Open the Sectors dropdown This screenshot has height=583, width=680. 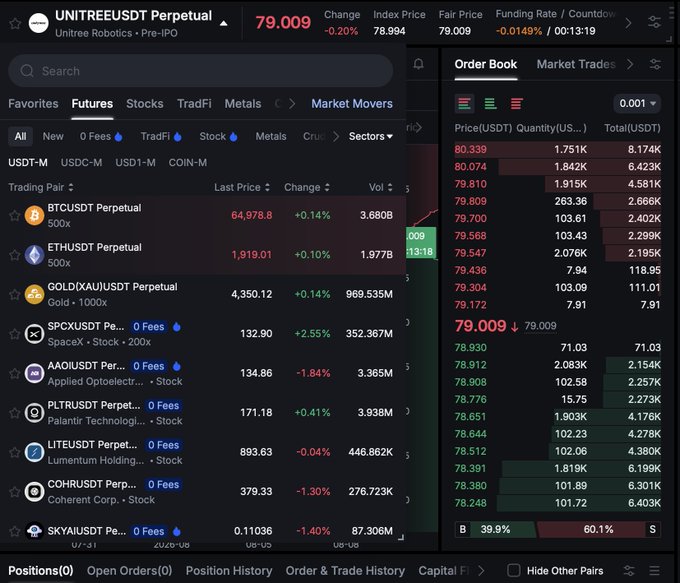pyautogui.click(x=371, y=136)
